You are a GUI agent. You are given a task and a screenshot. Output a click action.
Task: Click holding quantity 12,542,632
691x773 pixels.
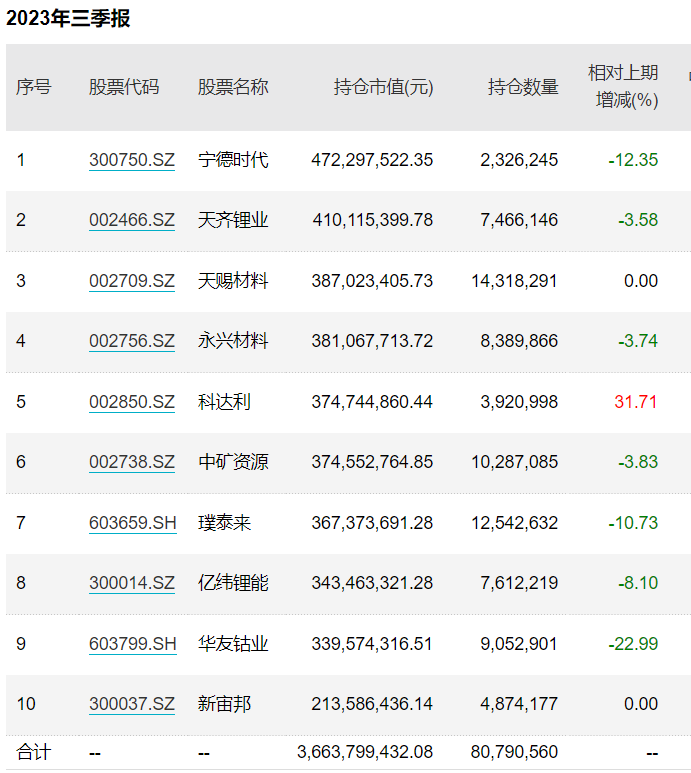coord(515,523)
